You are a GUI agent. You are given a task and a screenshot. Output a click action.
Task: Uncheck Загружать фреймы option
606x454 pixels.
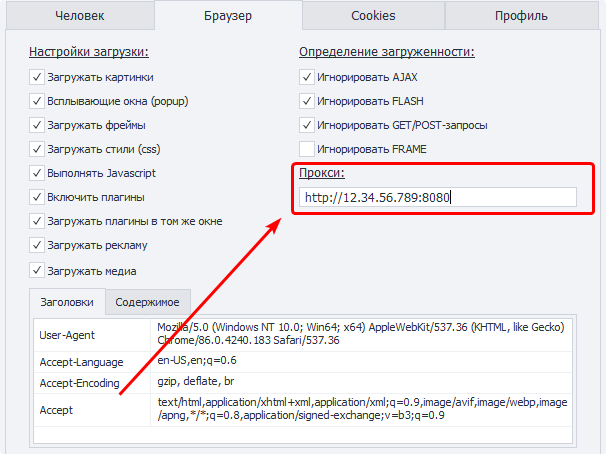click(x=37, y=125)
